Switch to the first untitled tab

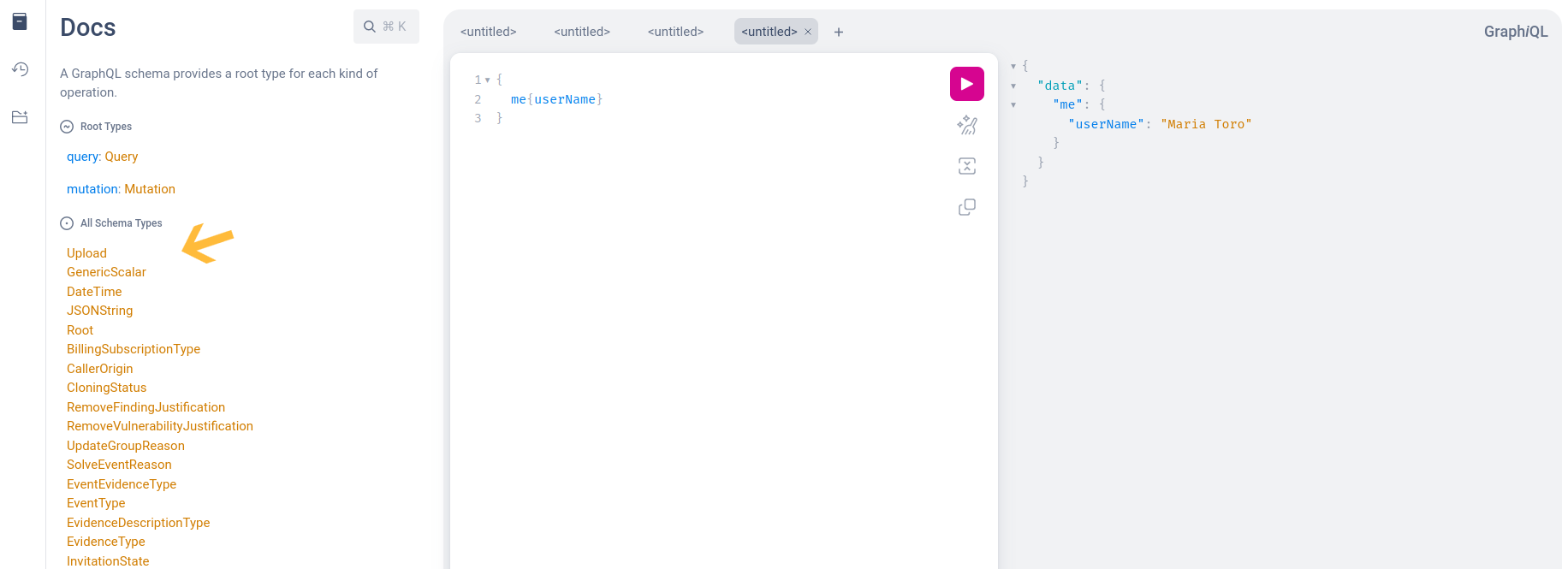point(489,32)
